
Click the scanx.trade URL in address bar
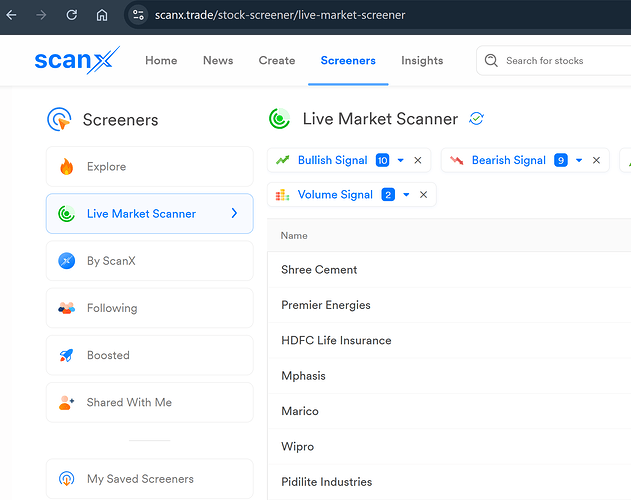[280, 15]
